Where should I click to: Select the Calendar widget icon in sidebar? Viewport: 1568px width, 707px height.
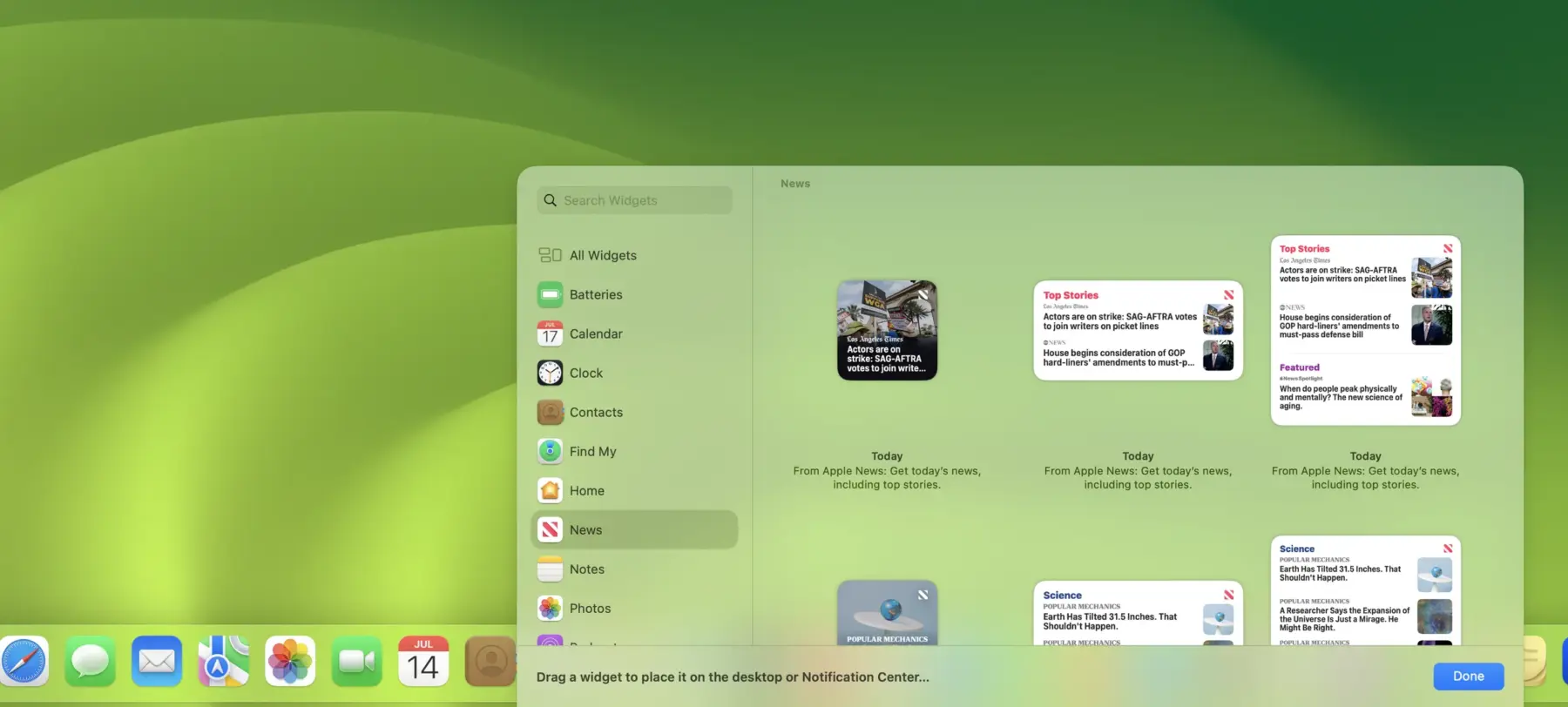click(x=550, y=333)
